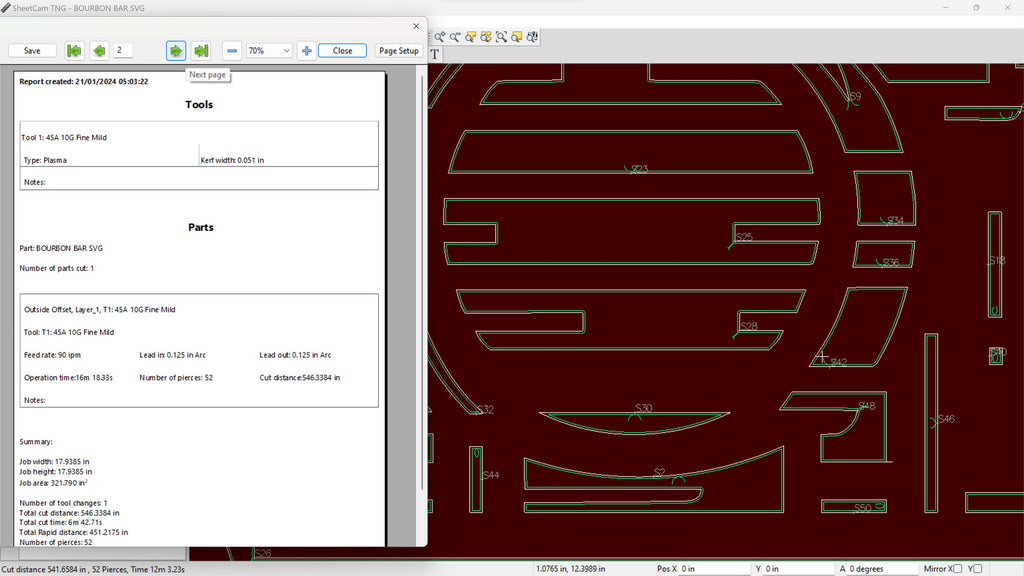Viewport: 1024px width, 576px height.
Task: Select contour label S48 in drawing
Action: pos(867,406)
